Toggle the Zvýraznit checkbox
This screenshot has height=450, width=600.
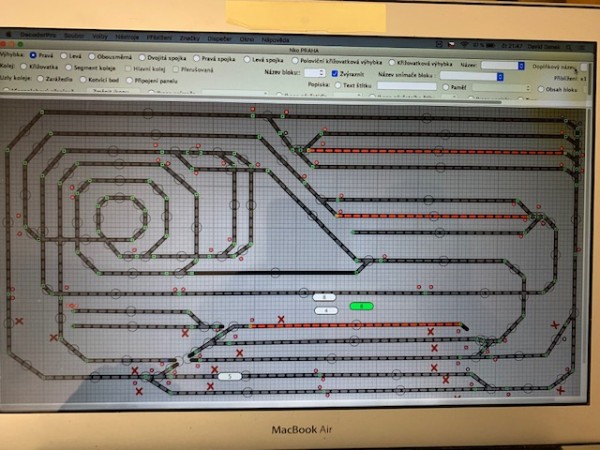click(x=335, y=73)
